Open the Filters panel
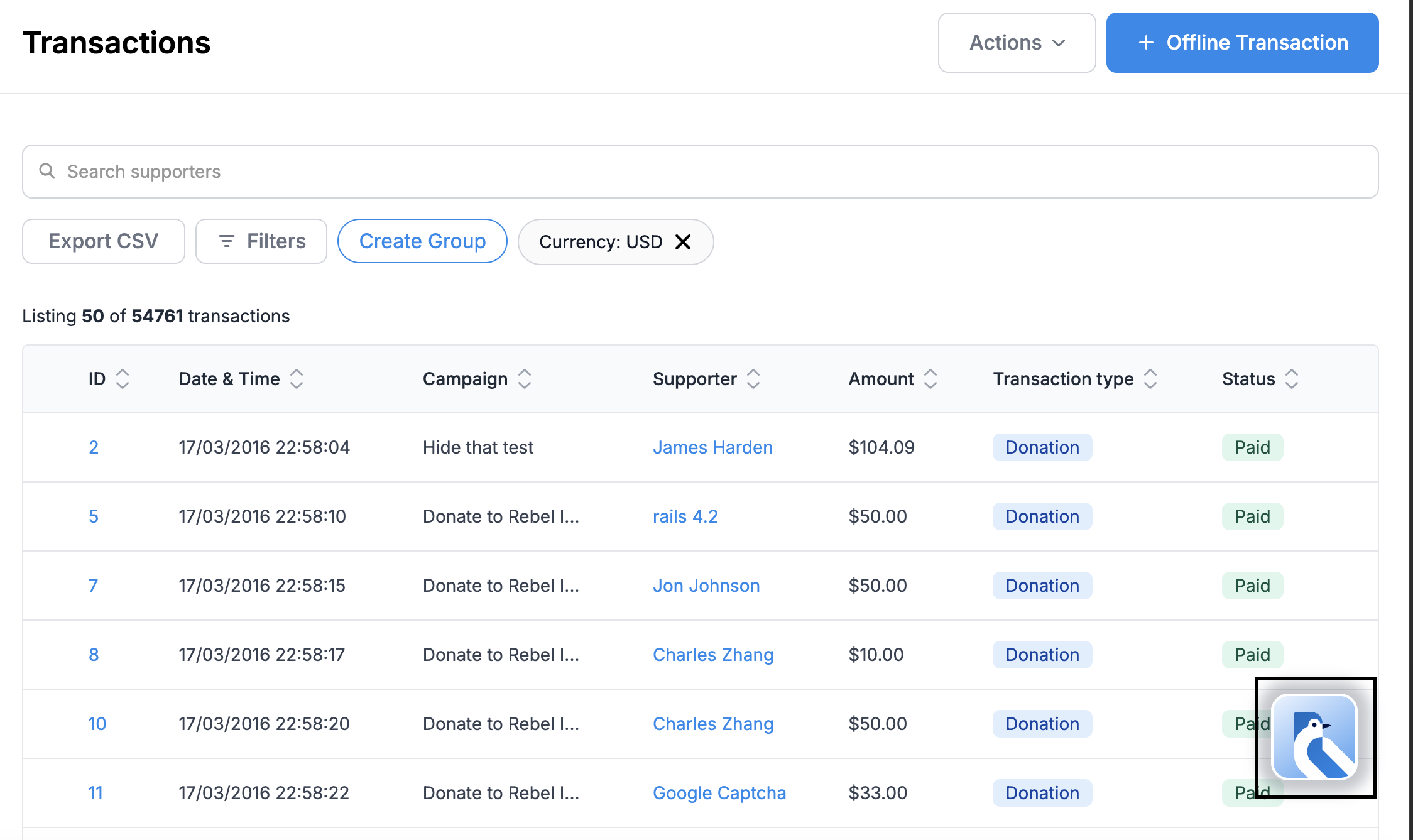This screenshot has width=1413, height=840. coord(261,241)
